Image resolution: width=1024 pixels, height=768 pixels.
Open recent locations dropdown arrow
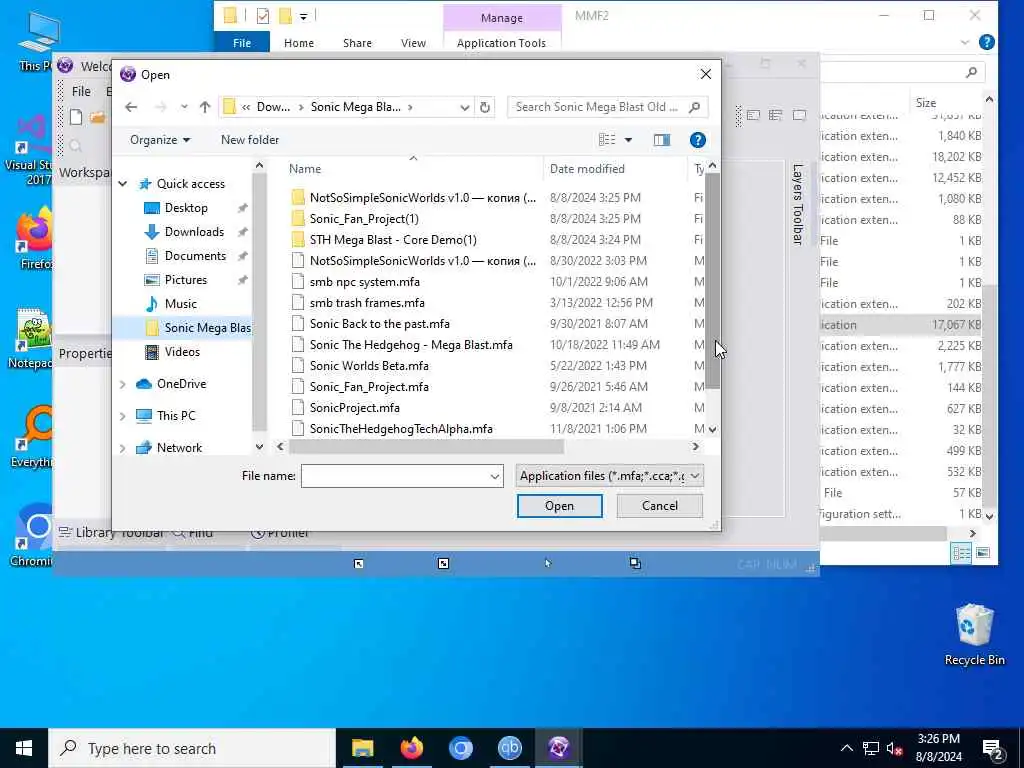184,107
